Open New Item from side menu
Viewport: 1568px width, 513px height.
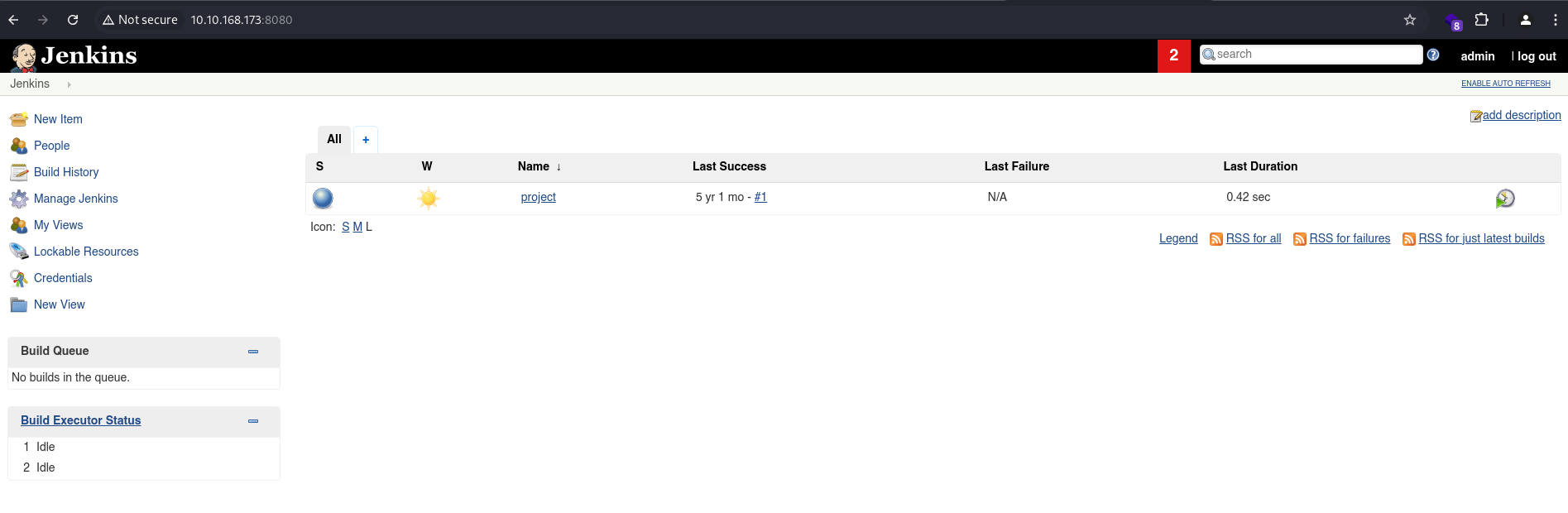[58, 119]
